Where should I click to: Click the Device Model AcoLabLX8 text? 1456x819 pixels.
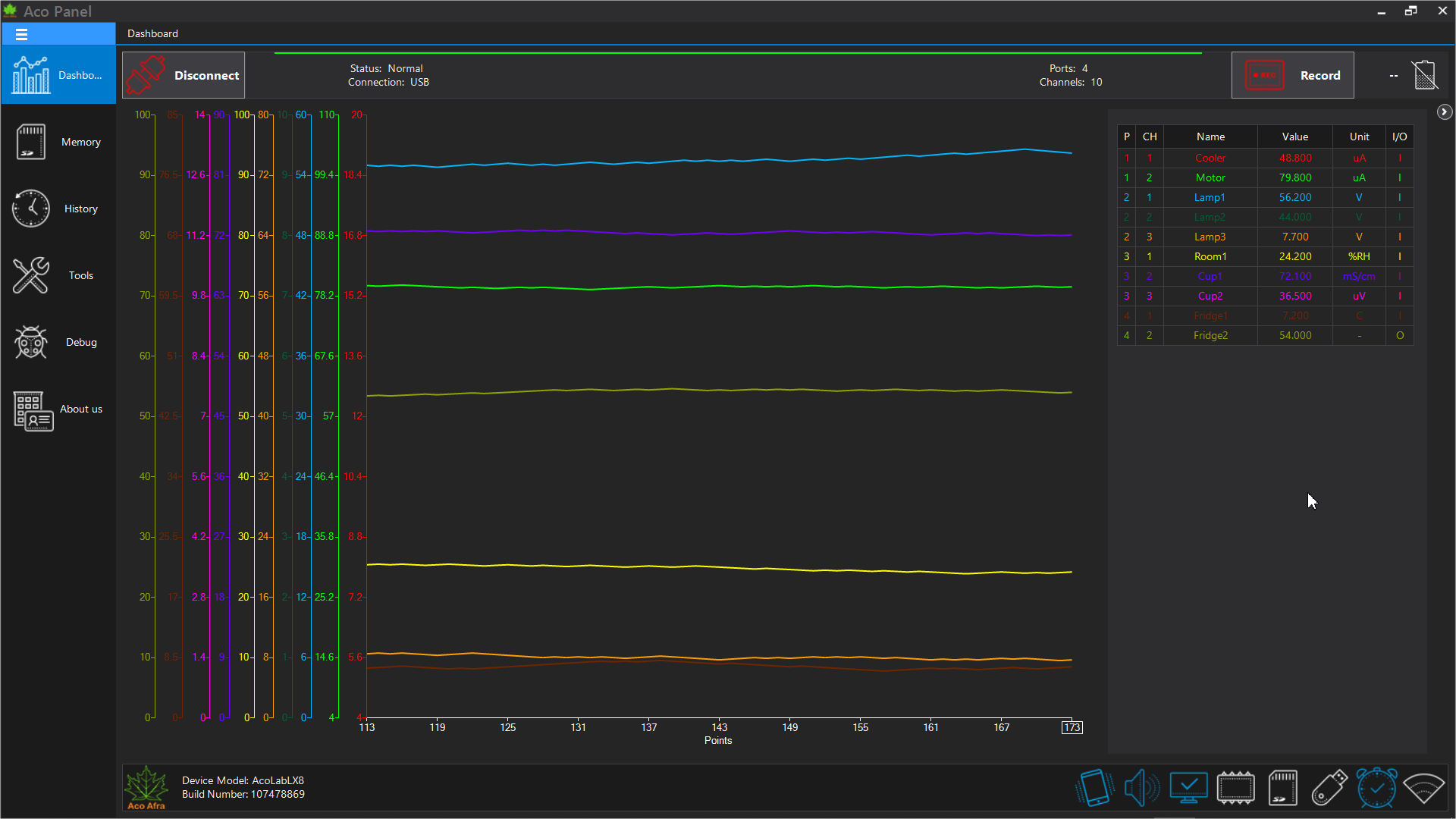(x=243, y=780)
